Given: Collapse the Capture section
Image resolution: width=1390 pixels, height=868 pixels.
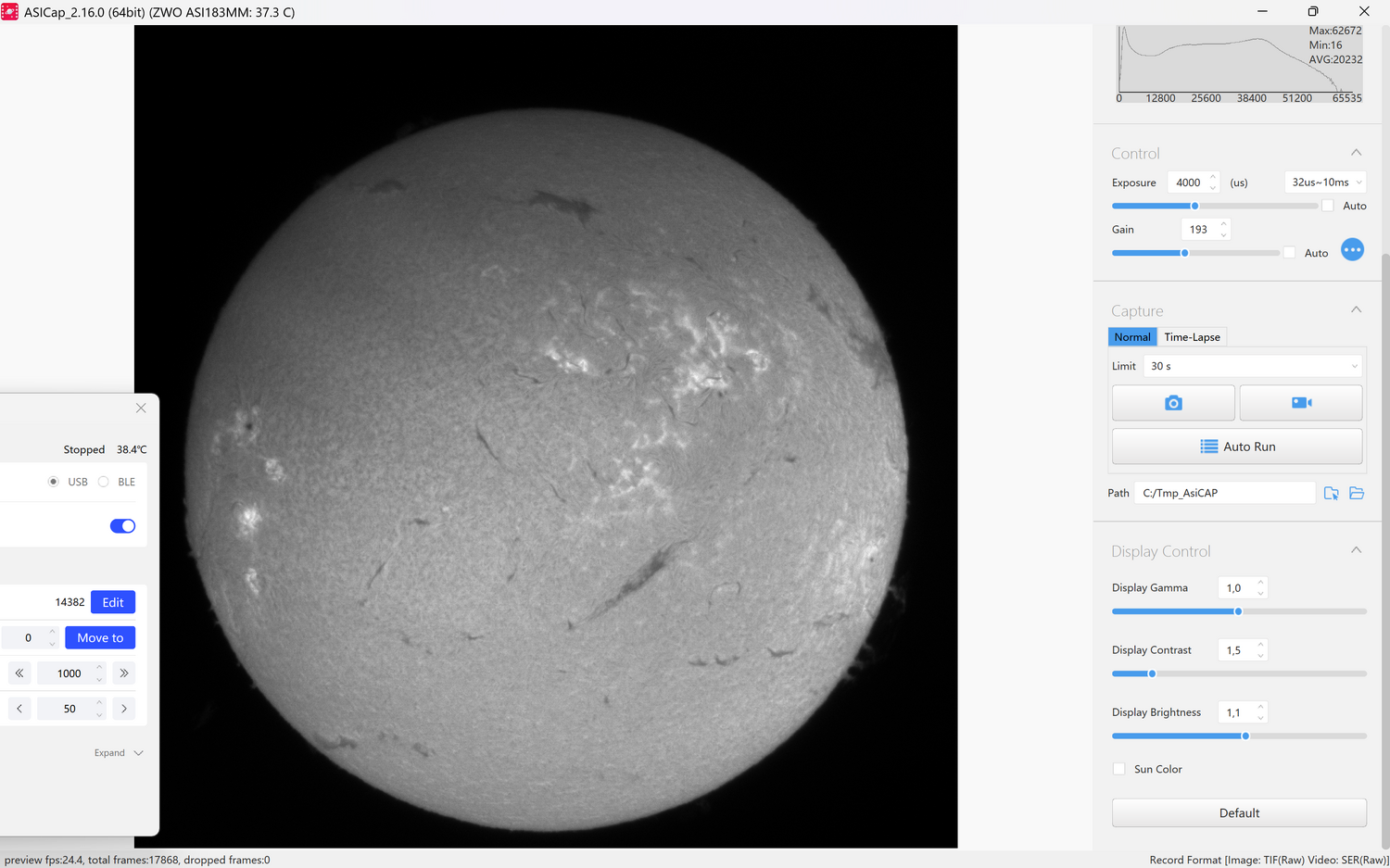Looking at the screenshot, I should click(x=1356, y=310).
